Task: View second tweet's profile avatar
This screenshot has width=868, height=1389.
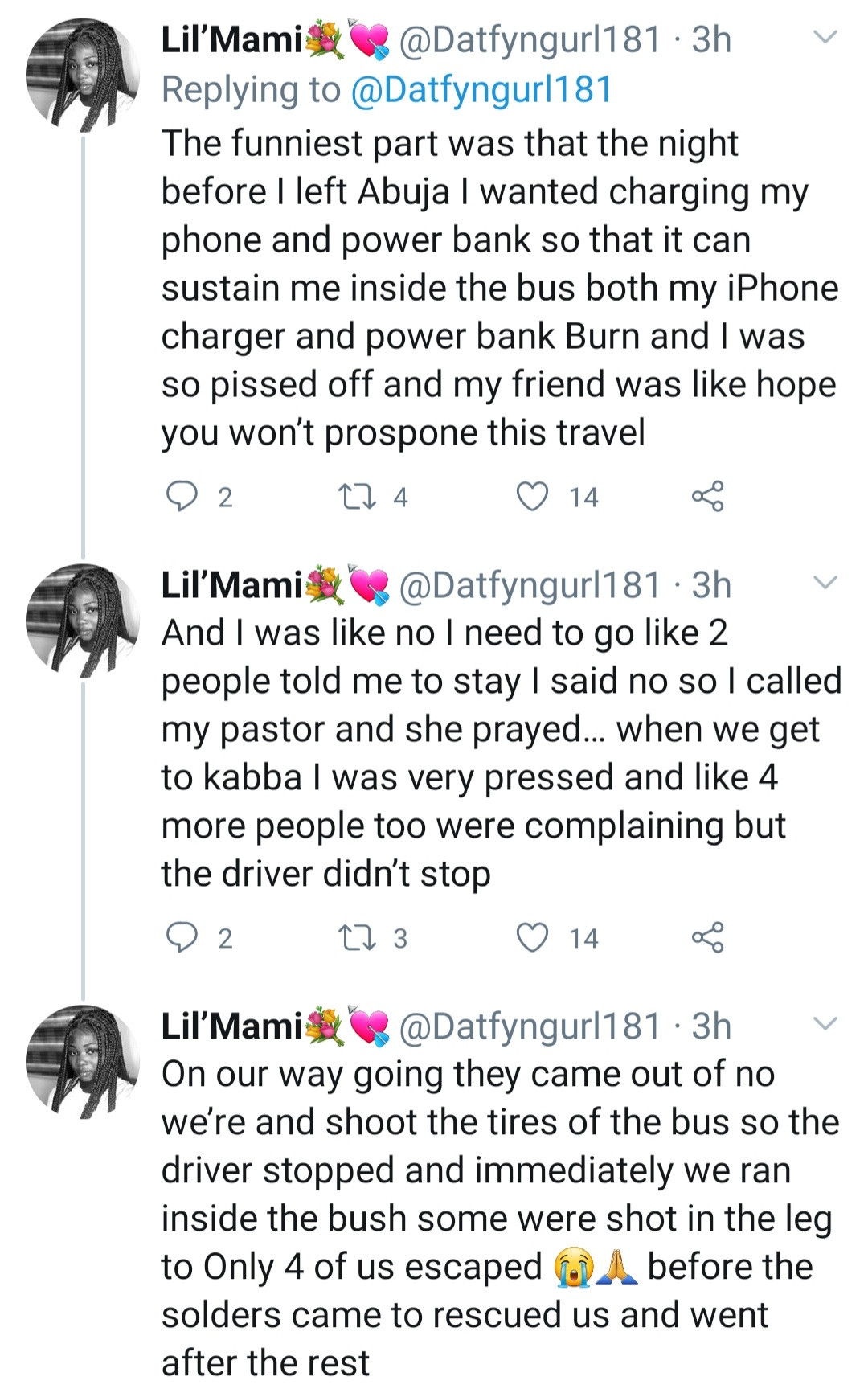Action: pos(81,620)
